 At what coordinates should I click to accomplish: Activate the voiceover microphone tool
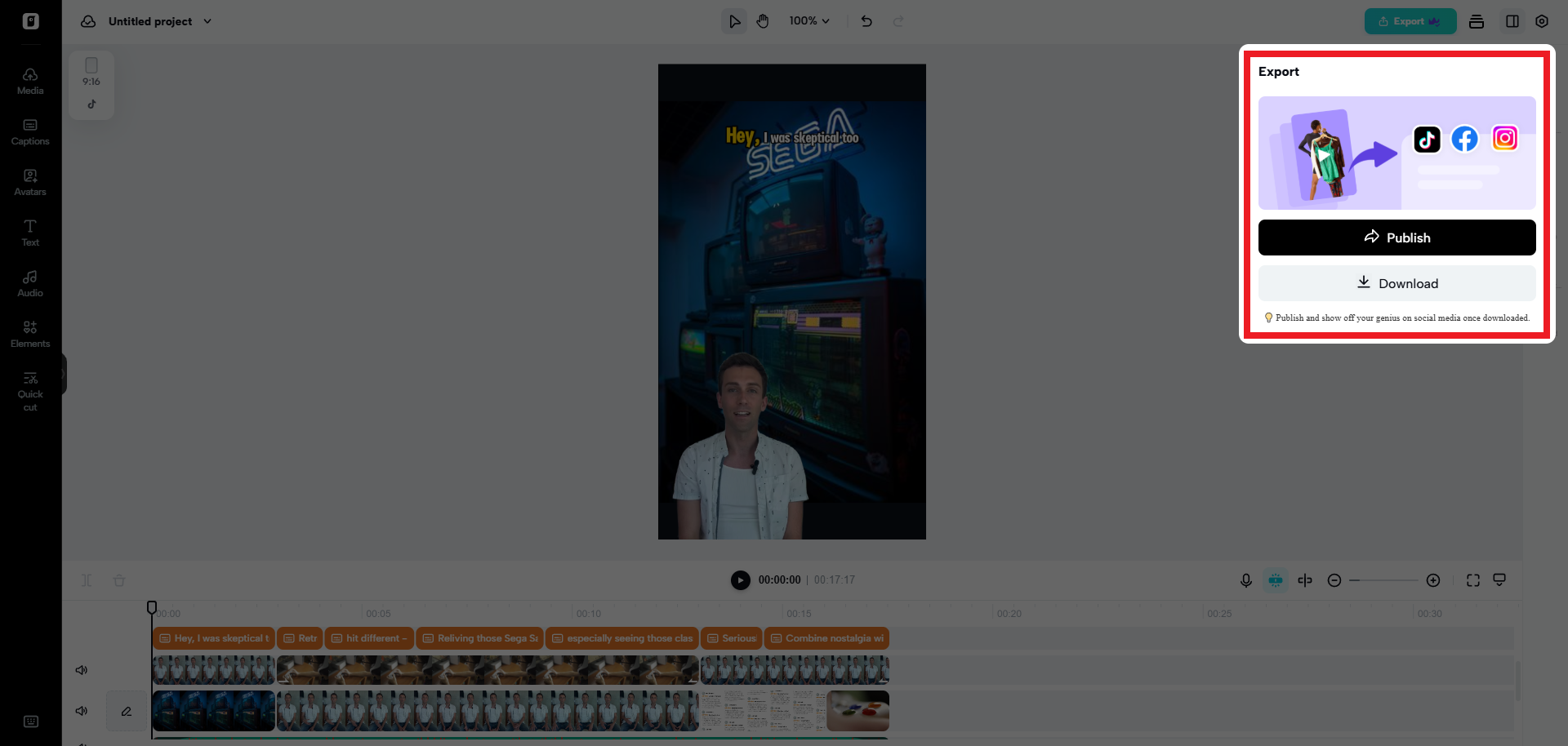(x=1245, y=580)
